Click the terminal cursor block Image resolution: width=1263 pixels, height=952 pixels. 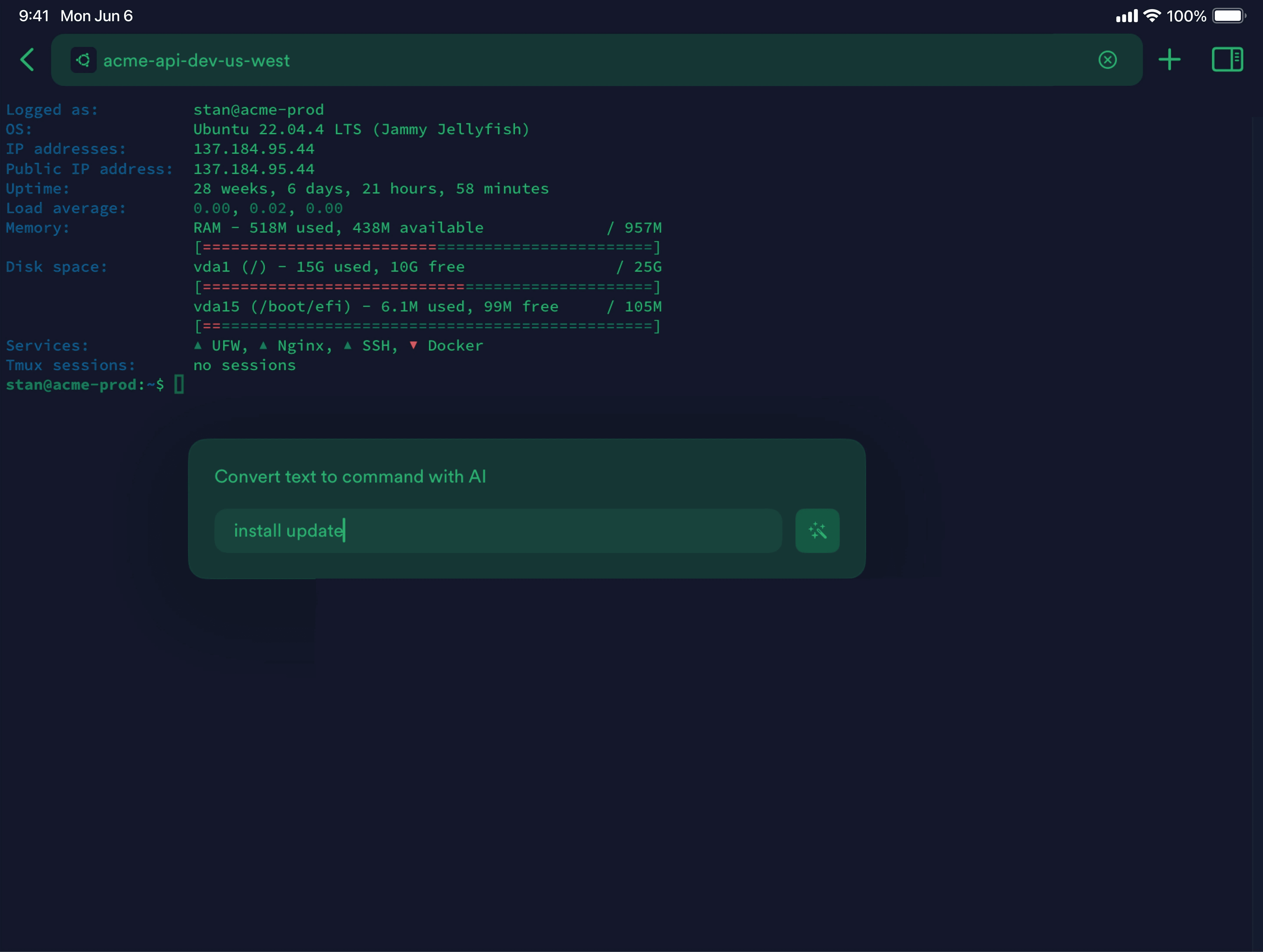[x=179, y=384]
